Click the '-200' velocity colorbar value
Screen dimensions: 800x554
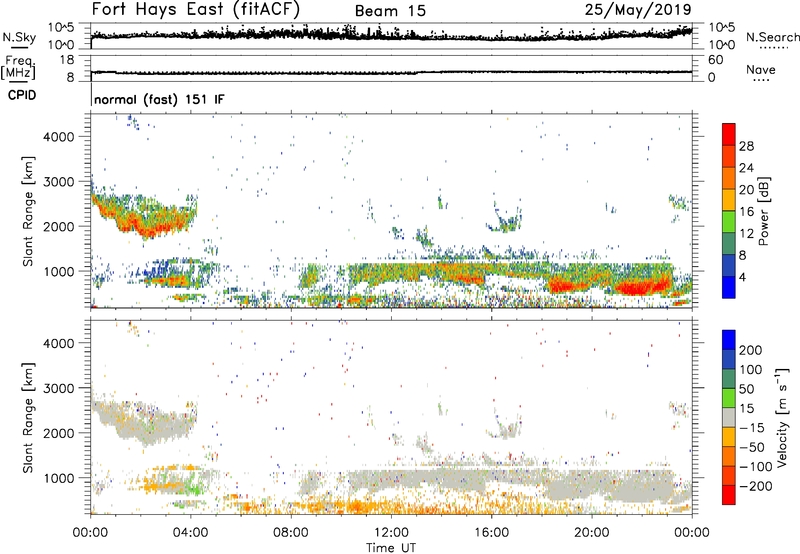coord(756,486)
